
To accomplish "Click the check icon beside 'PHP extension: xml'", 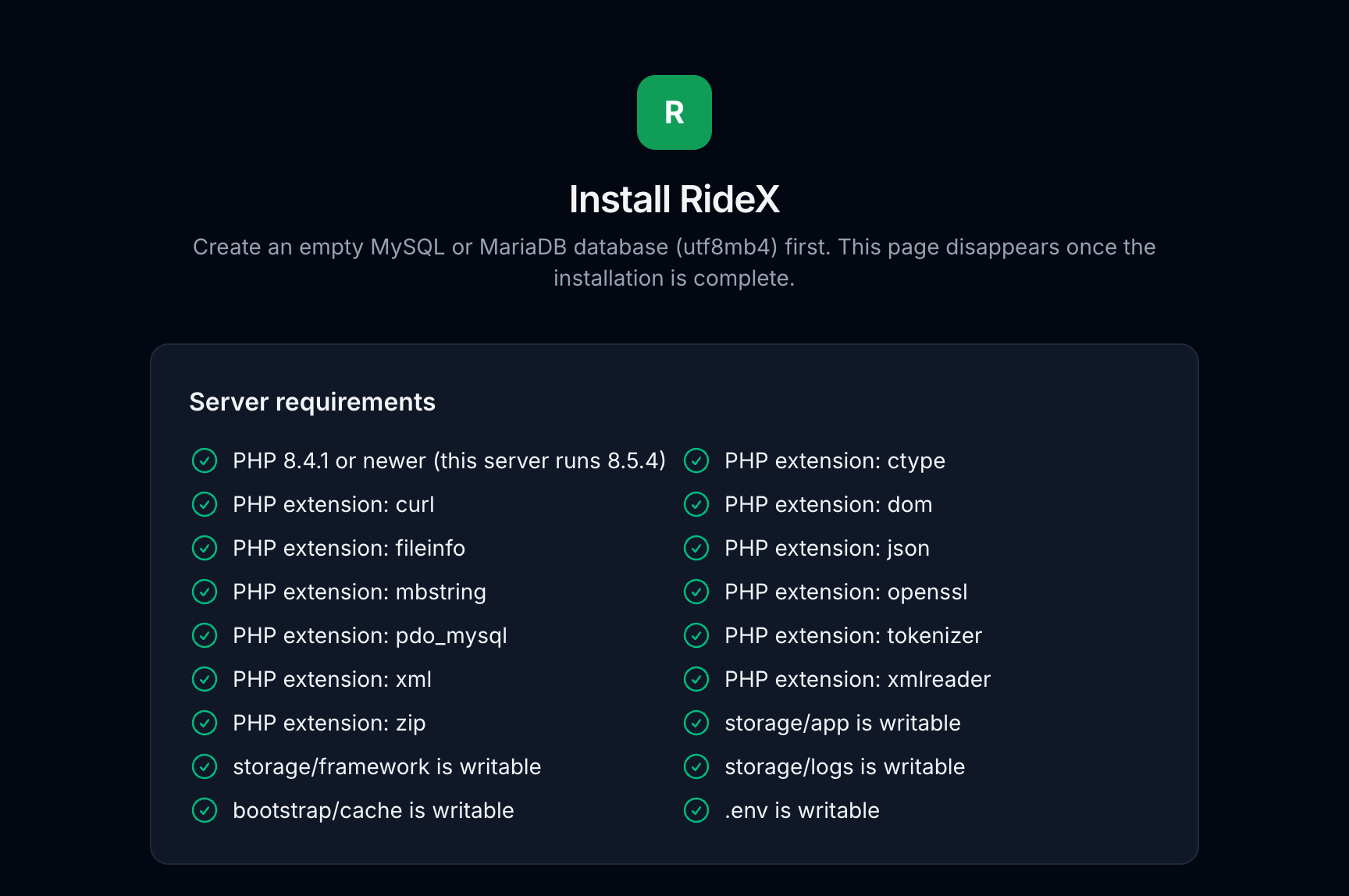I will click(x=205, y=679).
